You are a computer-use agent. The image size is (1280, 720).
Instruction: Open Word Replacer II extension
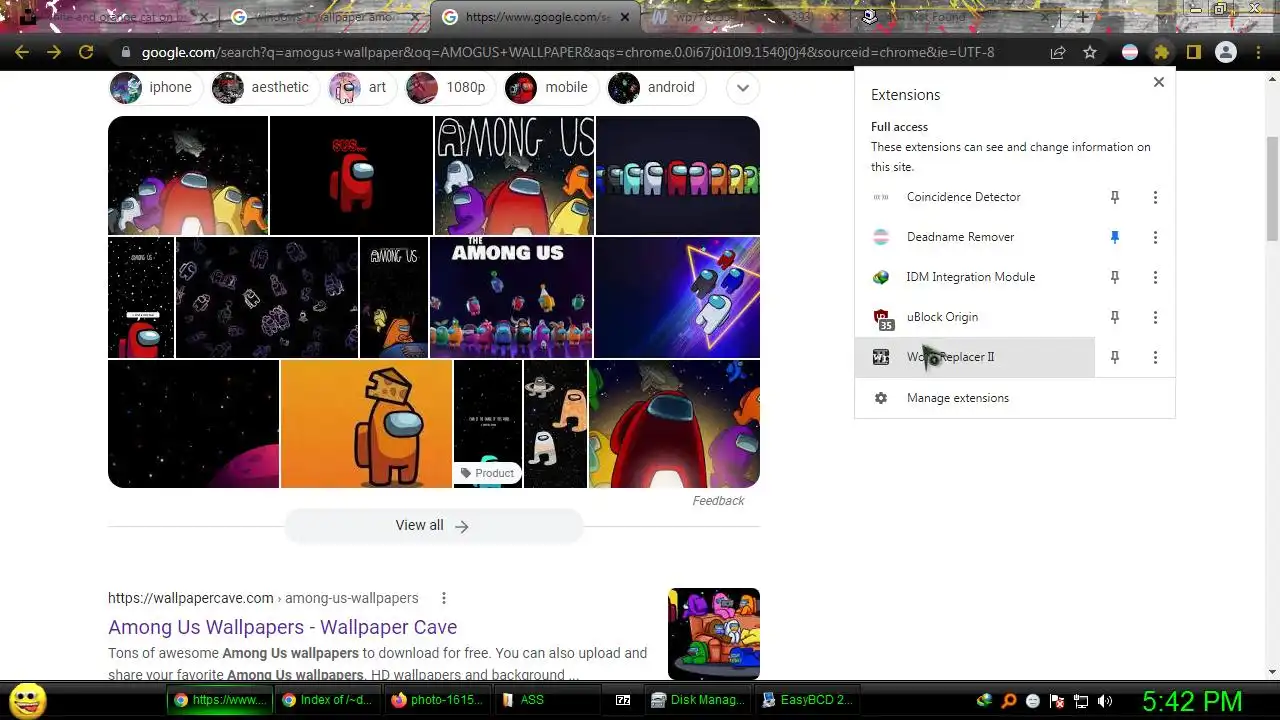[975, 357]
